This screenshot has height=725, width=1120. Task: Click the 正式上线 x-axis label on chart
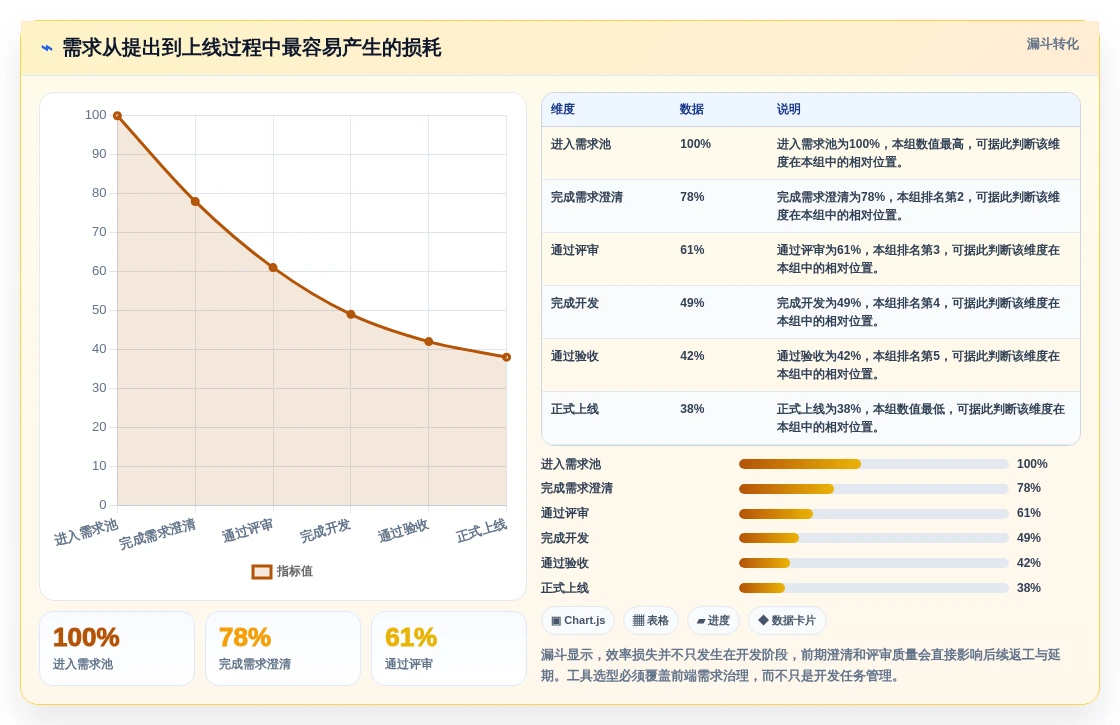(481, 530)
